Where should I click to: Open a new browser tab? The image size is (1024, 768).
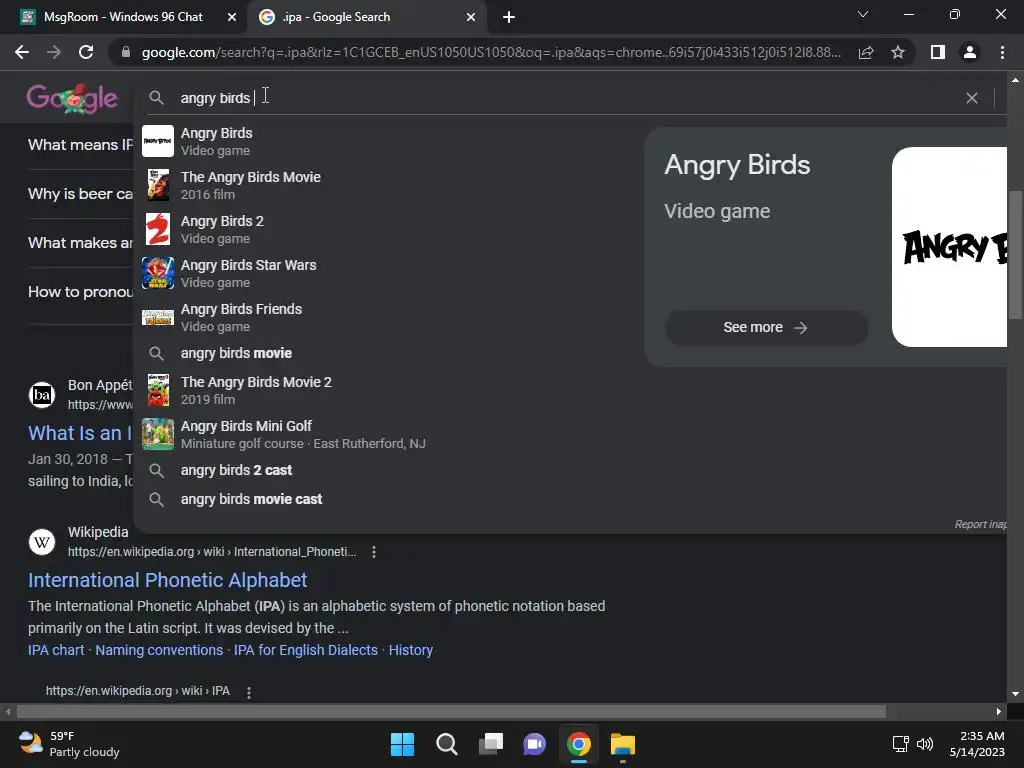509,17
